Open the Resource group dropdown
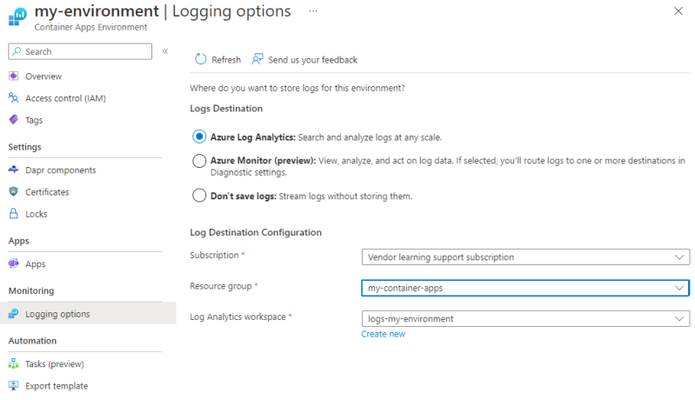Image resolution: width=695 pixels, height=400 pixels. click(x=526, y=288)
